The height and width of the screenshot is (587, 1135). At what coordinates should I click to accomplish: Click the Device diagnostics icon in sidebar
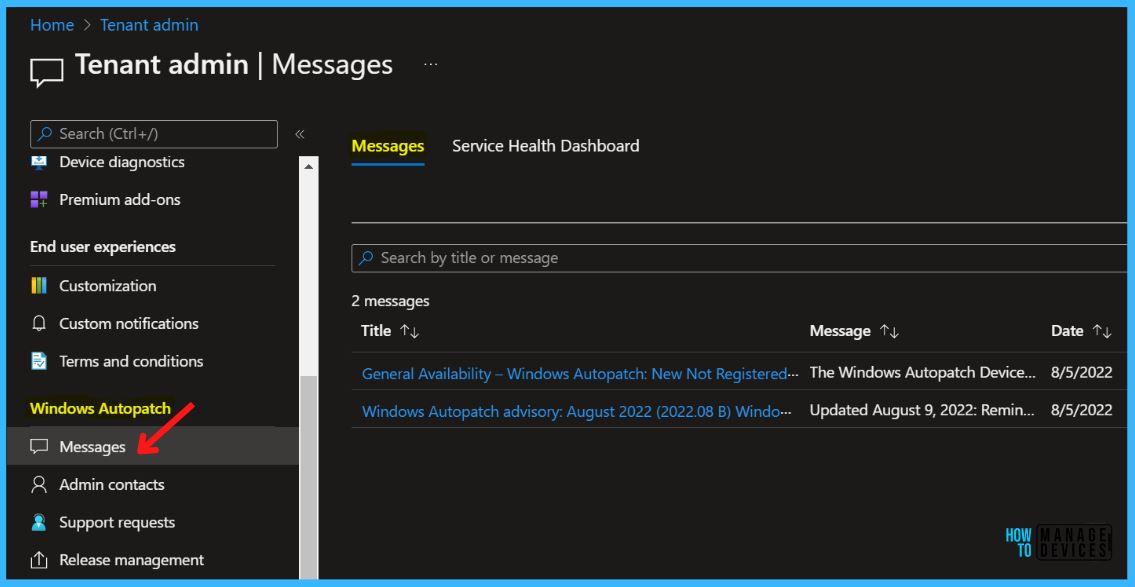click(39, 162)
